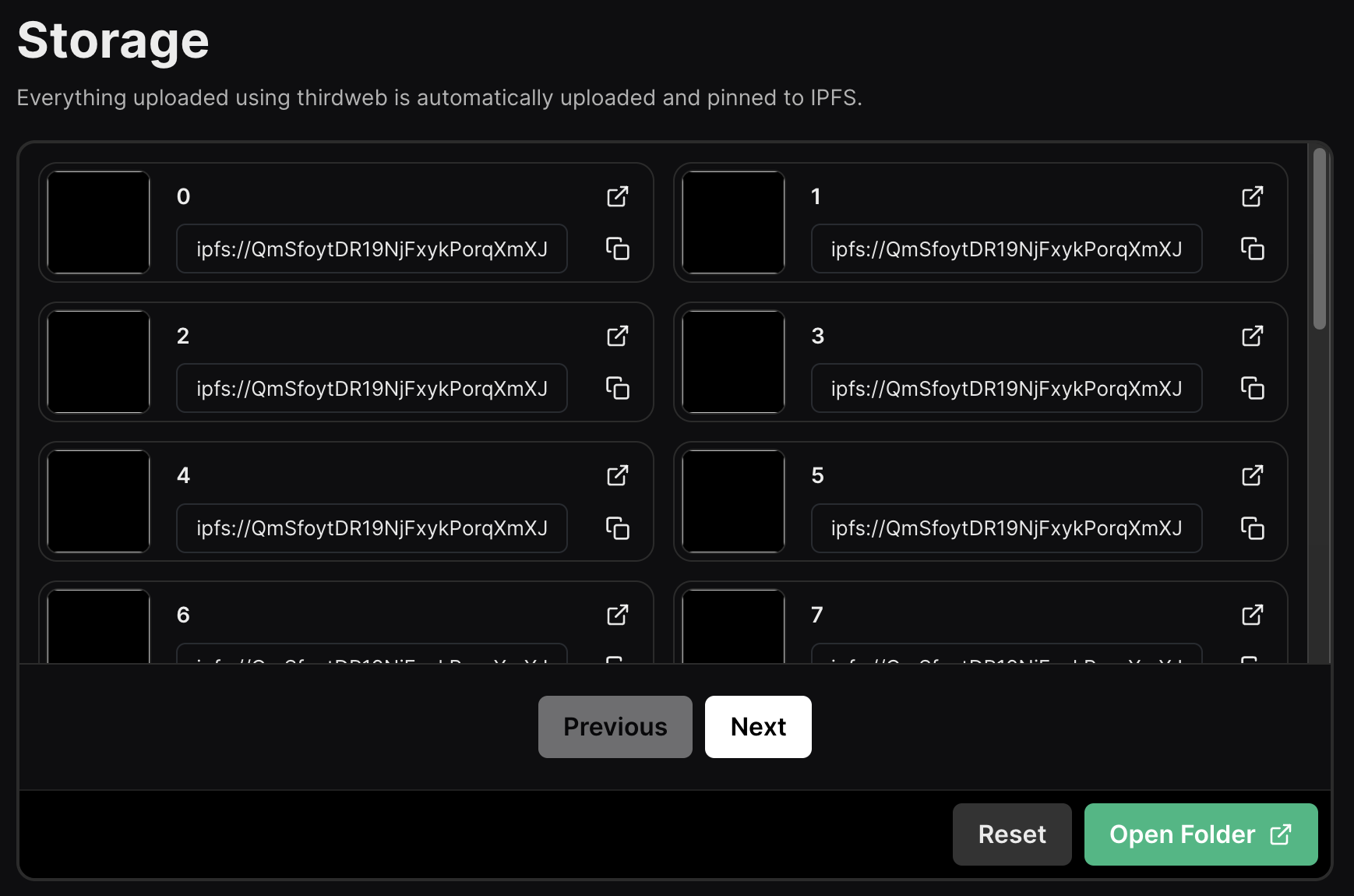Reset the uploaded storage files
This screenshot has width=1354, height=896.
tap(1011, 834)
